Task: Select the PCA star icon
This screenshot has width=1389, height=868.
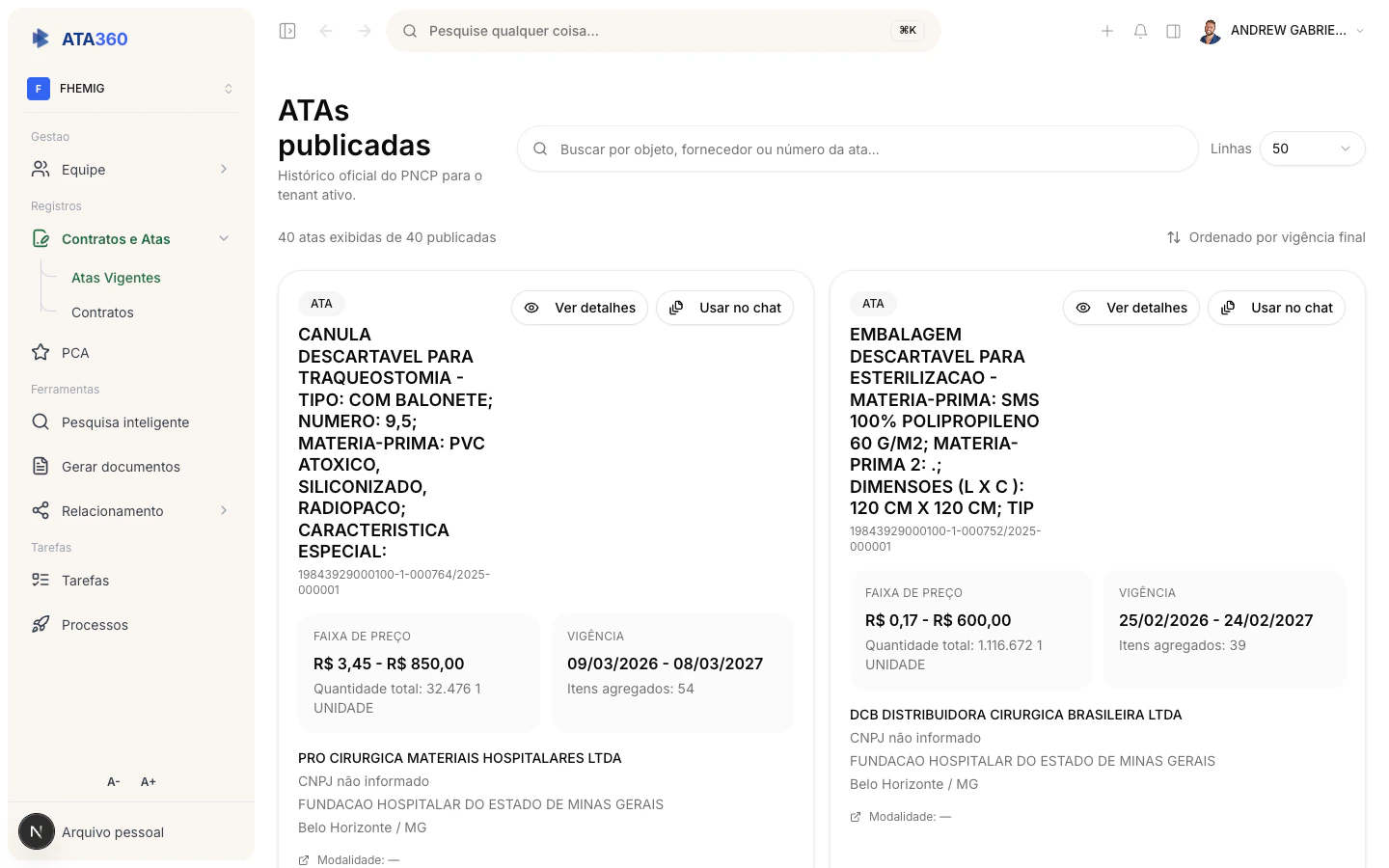Action: click(41, 352)
